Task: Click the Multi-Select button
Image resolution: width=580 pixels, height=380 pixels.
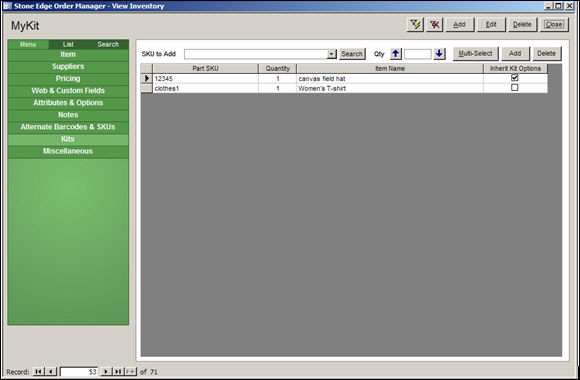Action: click(x=475, y=54)
